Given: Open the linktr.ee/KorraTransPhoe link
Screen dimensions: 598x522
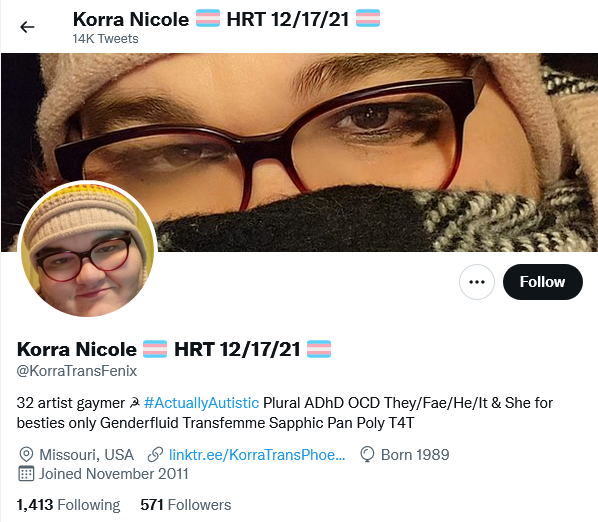Looking at the screenshot, I should pyautogui.click(x=257, y=455).
